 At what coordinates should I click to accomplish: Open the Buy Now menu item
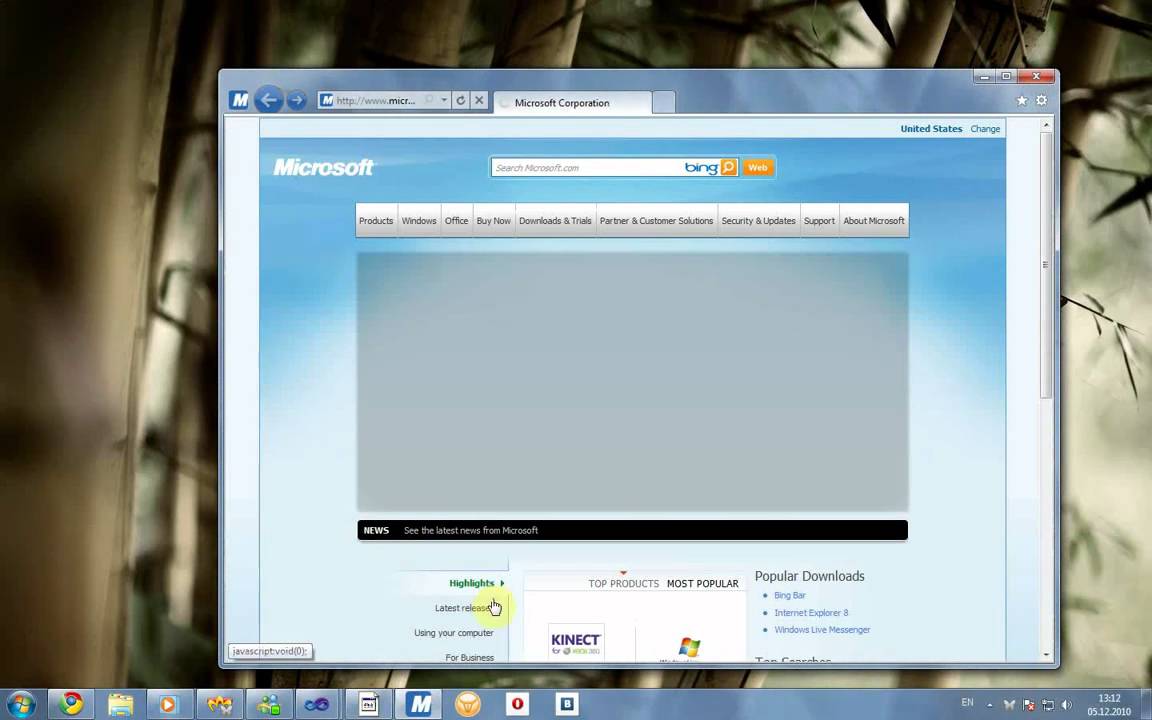click(493, 220)
